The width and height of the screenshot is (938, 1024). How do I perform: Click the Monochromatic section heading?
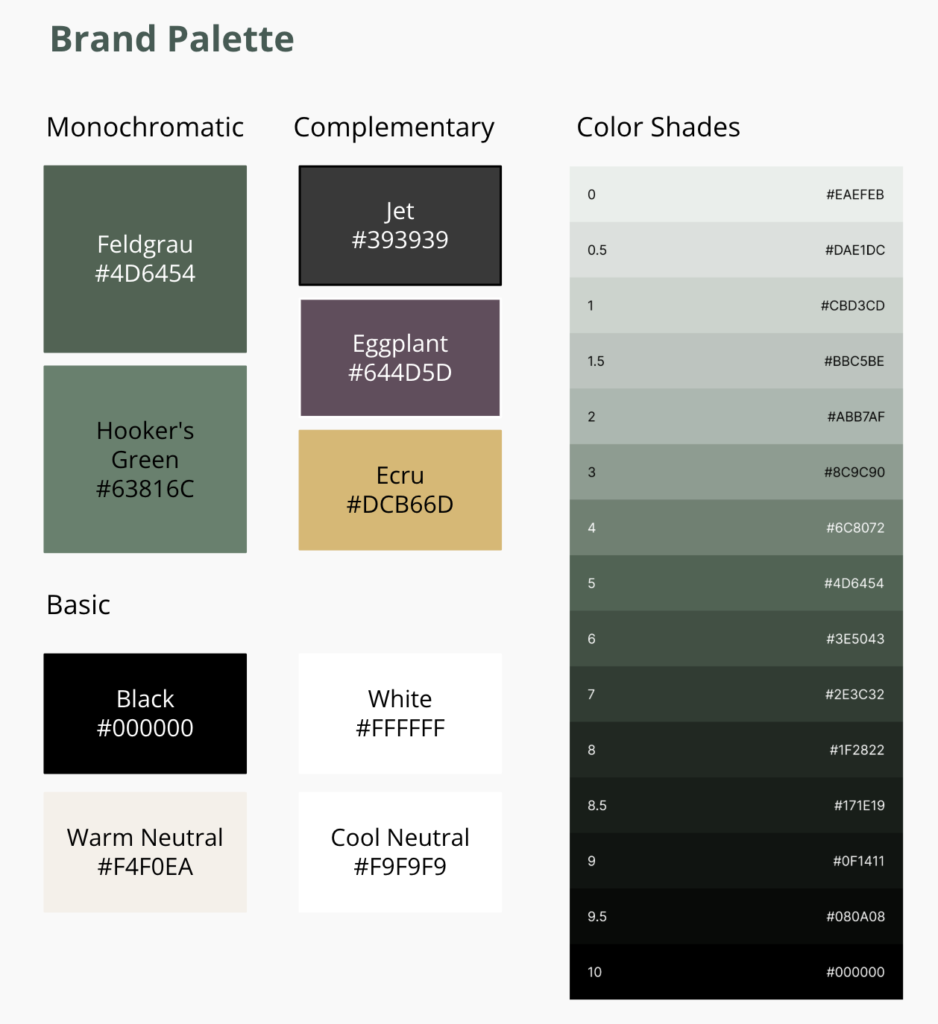point(145,128)
